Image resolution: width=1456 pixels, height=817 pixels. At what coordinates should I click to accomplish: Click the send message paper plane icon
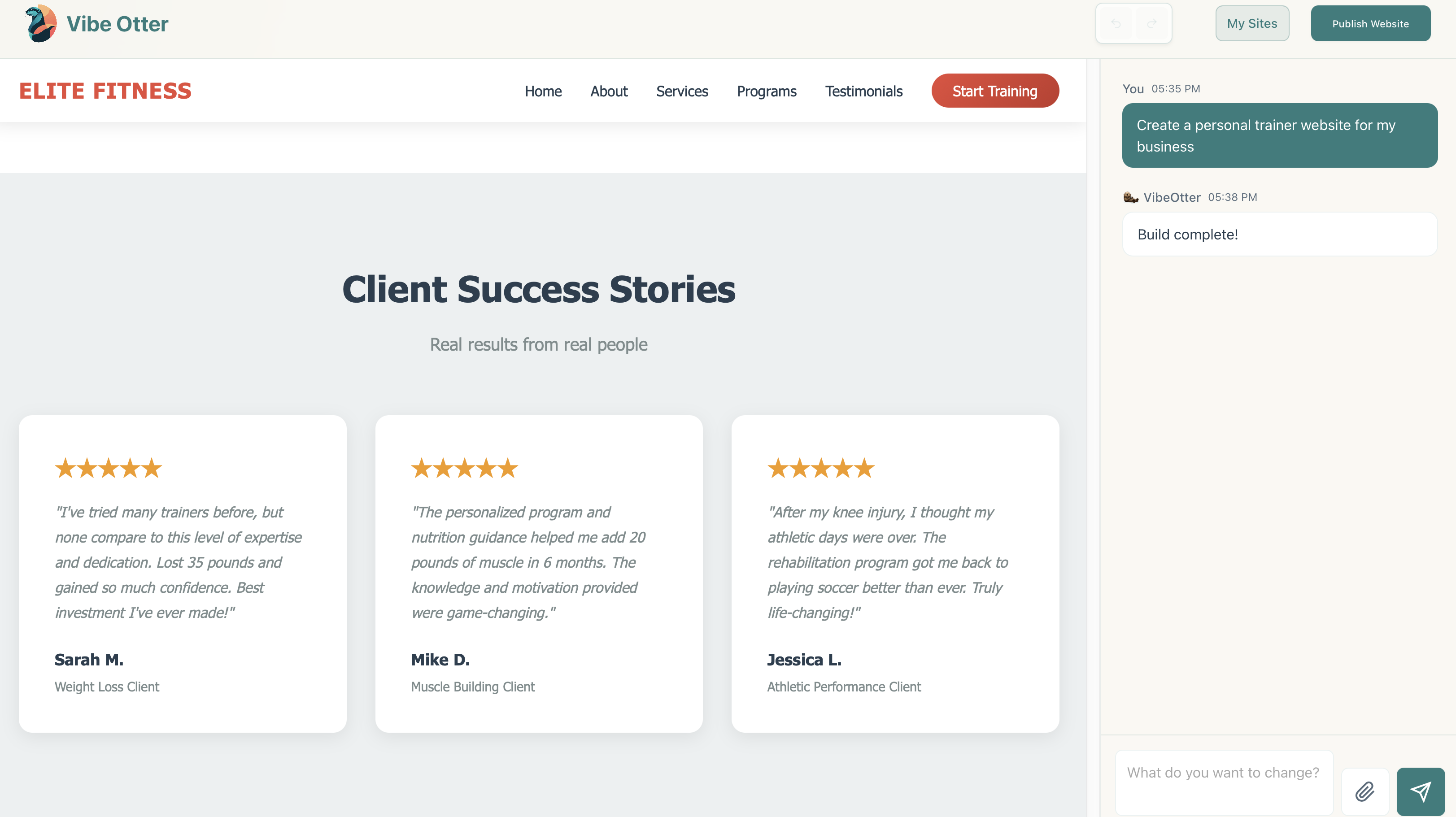tap(1422, 791)
